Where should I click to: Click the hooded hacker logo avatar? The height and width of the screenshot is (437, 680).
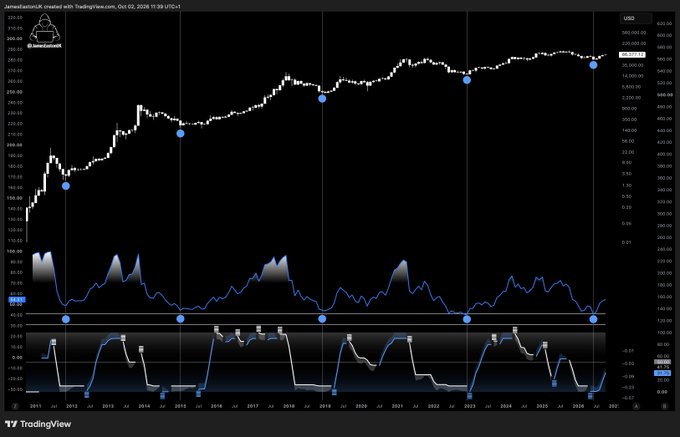(44, 28)
